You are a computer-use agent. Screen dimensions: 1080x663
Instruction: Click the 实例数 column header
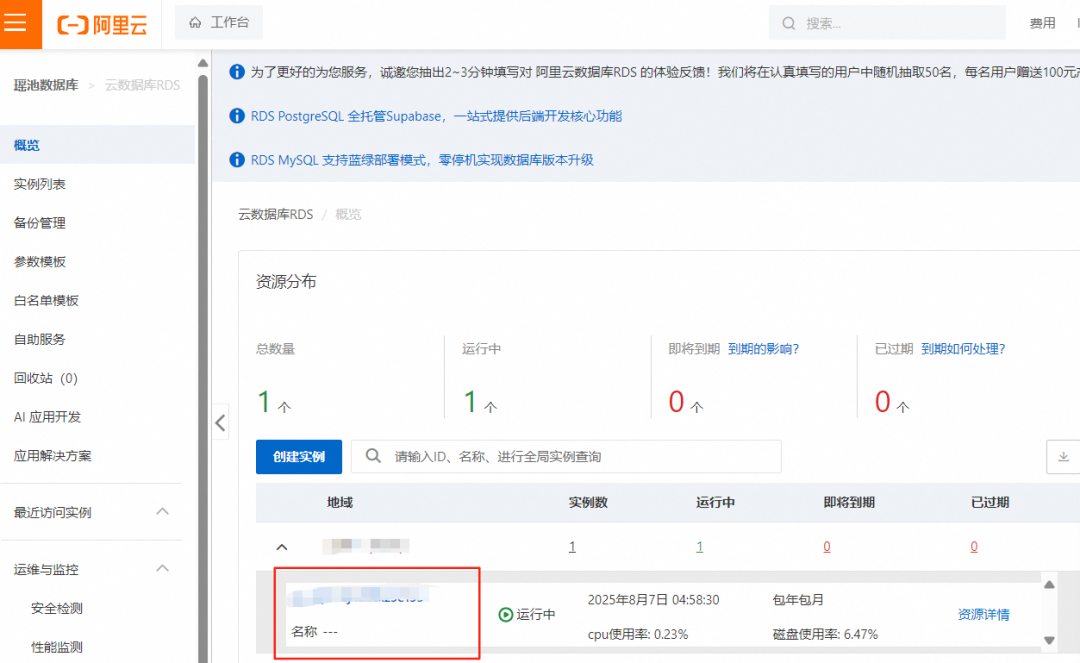[x=588, y=503]
